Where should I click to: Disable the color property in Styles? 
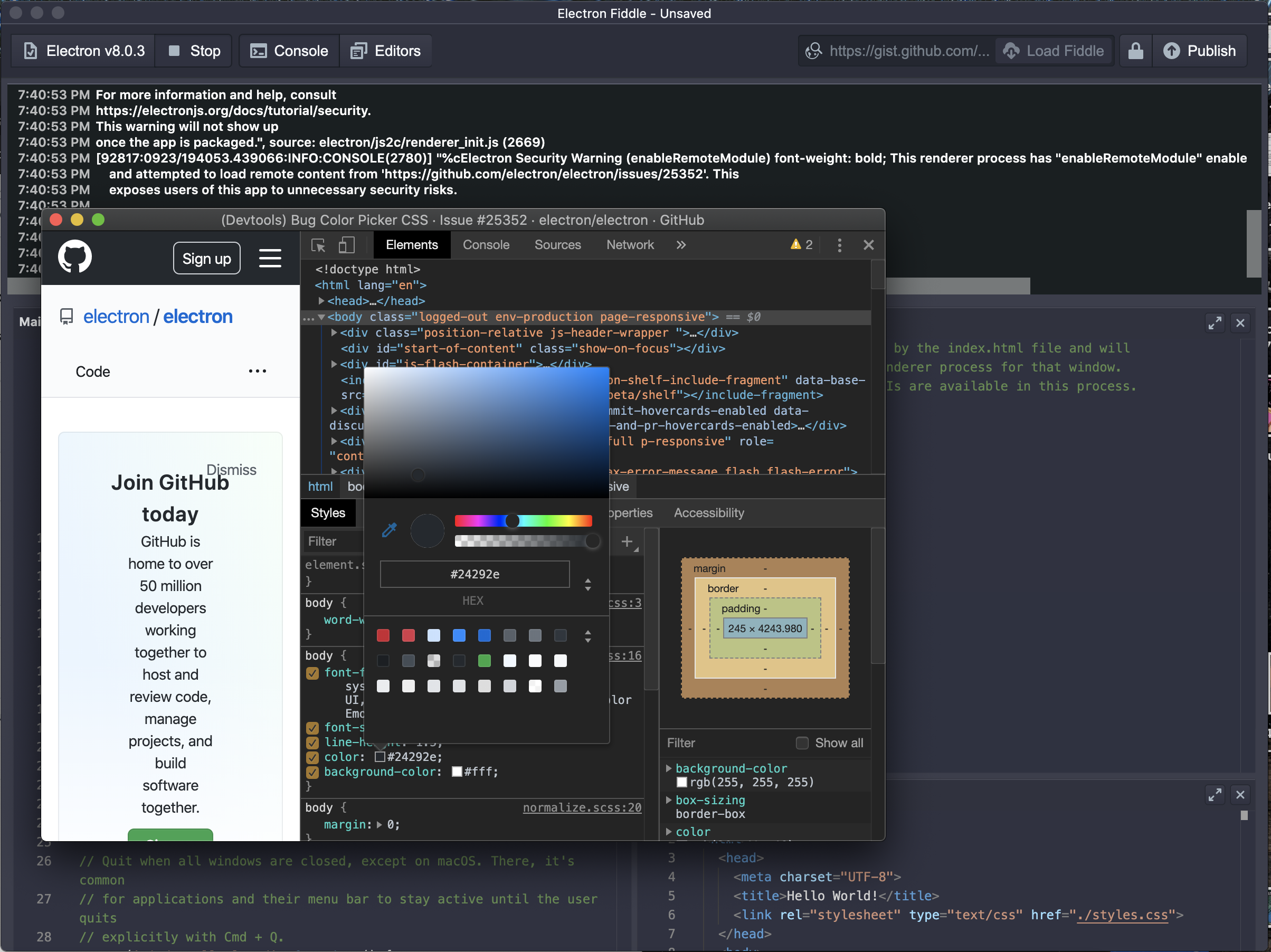(312, 757)
